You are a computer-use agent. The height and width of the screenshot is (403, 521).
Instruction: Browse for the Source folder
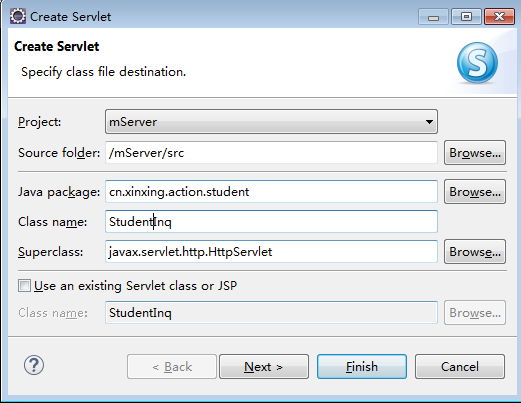click(475, 153)
